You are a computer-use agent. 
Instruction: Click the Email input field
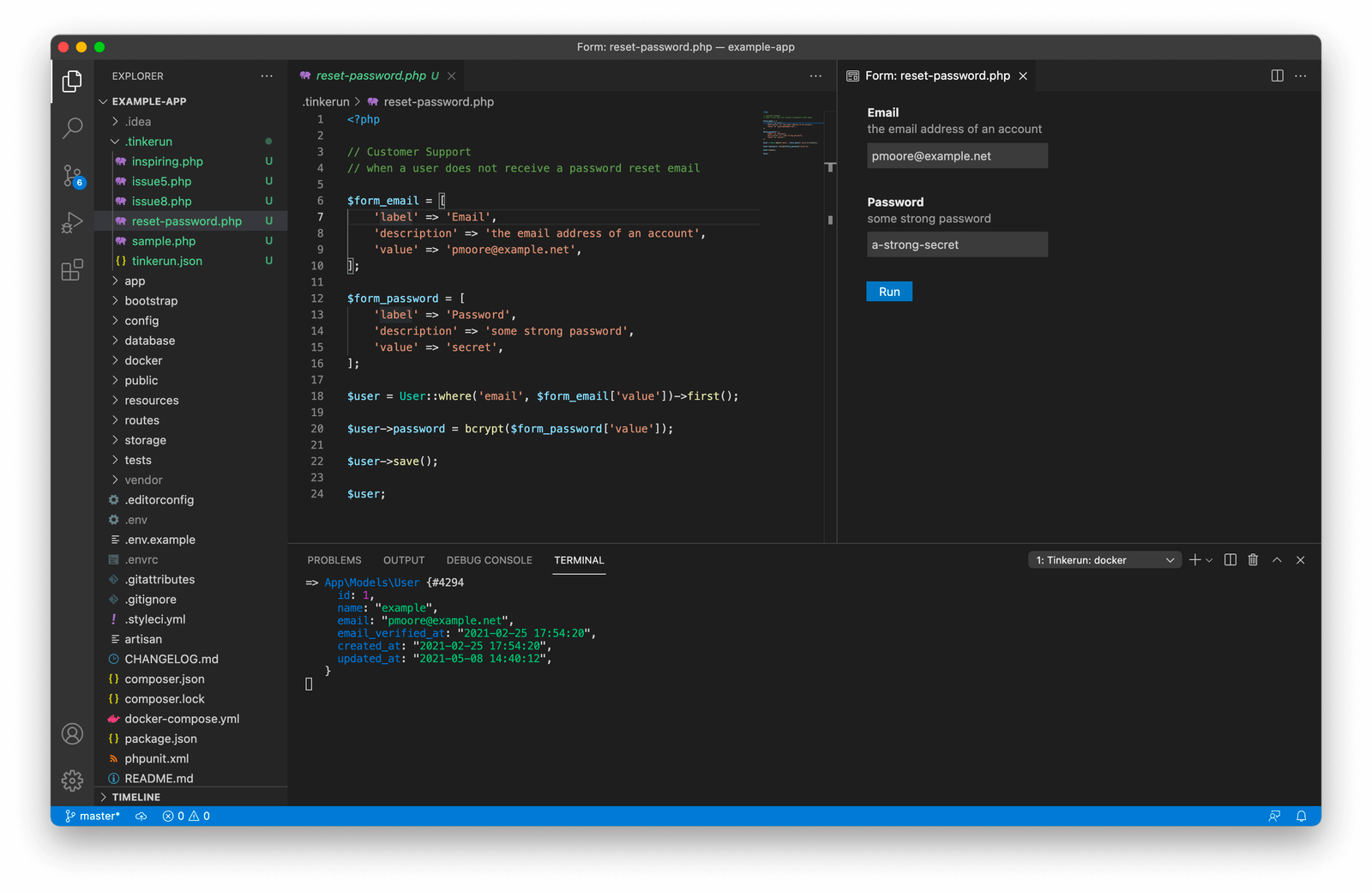coord(957,156)
